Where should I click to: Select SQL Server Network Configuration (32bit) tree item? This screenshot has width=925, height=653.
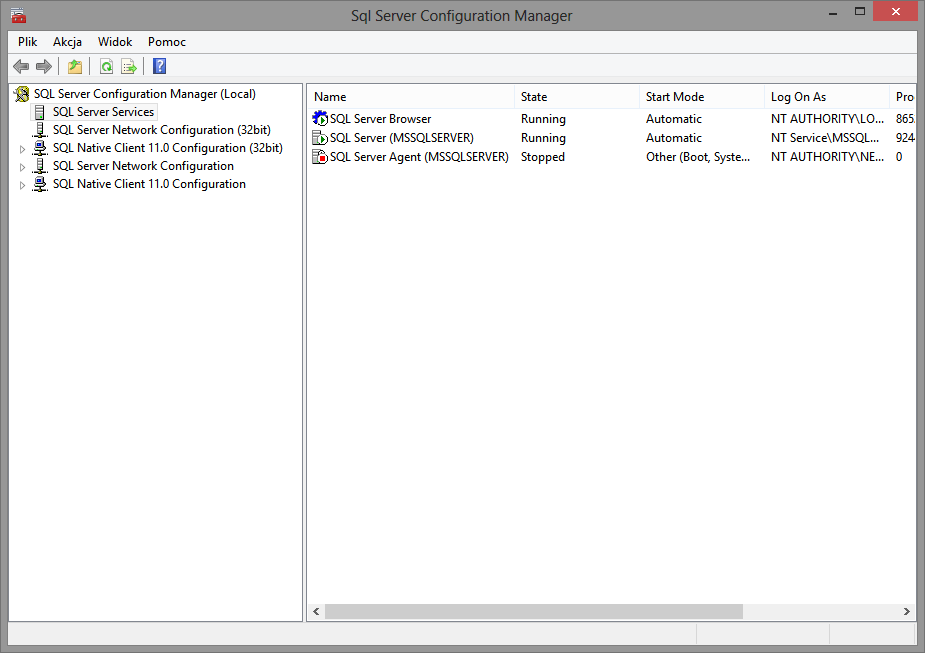(x=143, y=130)
